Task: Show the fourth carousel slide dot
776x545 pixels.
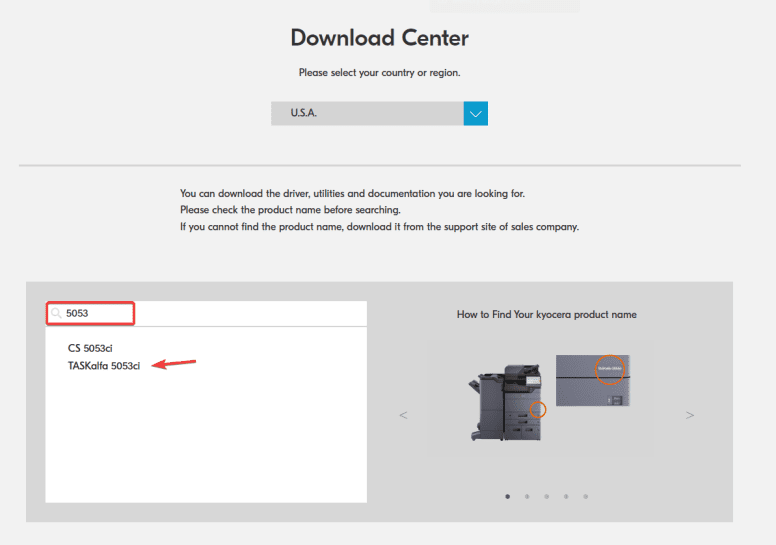Action: [x=566, y=496]
